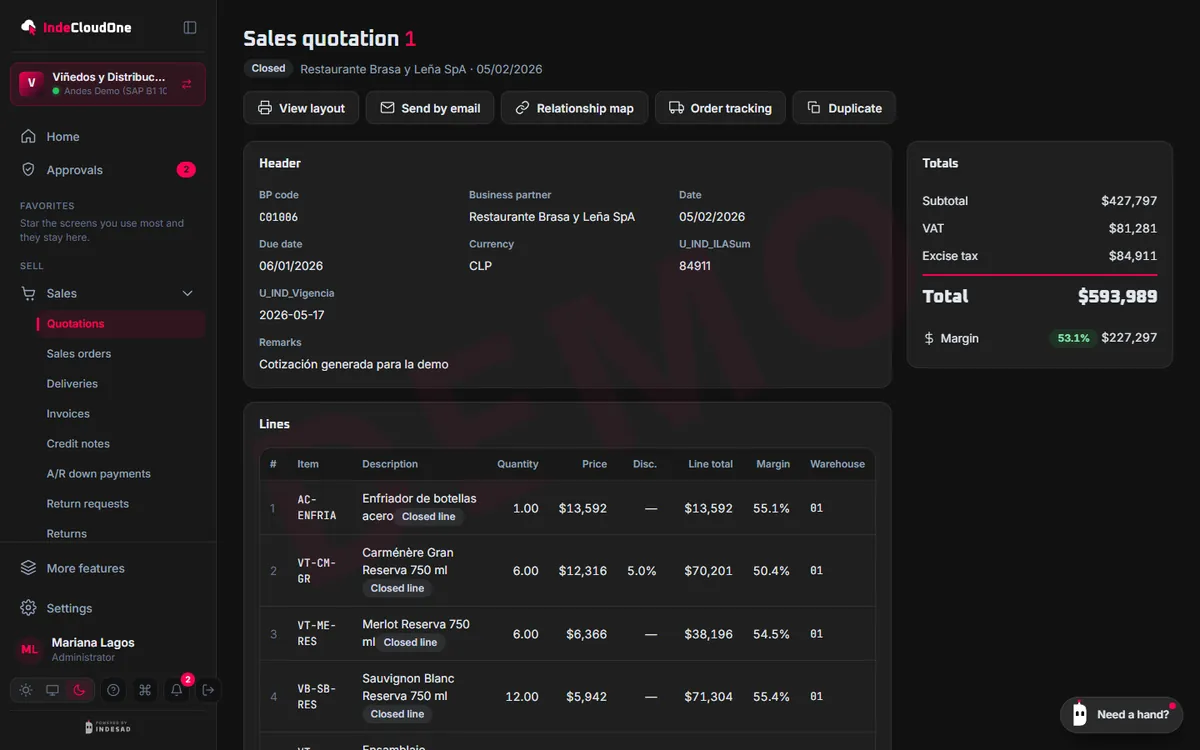This screenshot has height=750, width=1200.
Task: Click the Viñedos y Distribuc... company selector
Action: coord(108,84)
